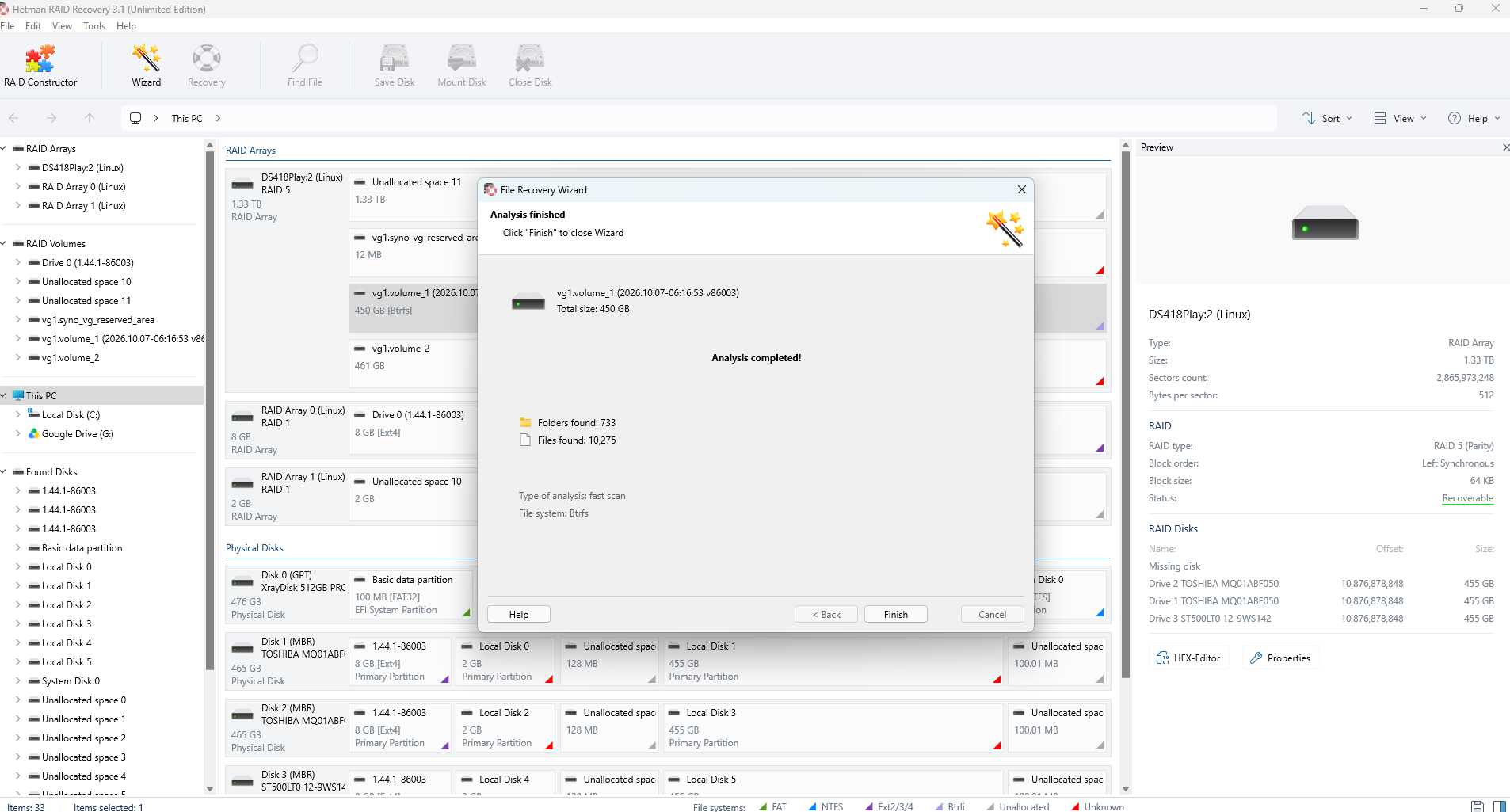Open Properties in the preview panel
Screen dimensions: 1510x812
(x=1280, y=658)
